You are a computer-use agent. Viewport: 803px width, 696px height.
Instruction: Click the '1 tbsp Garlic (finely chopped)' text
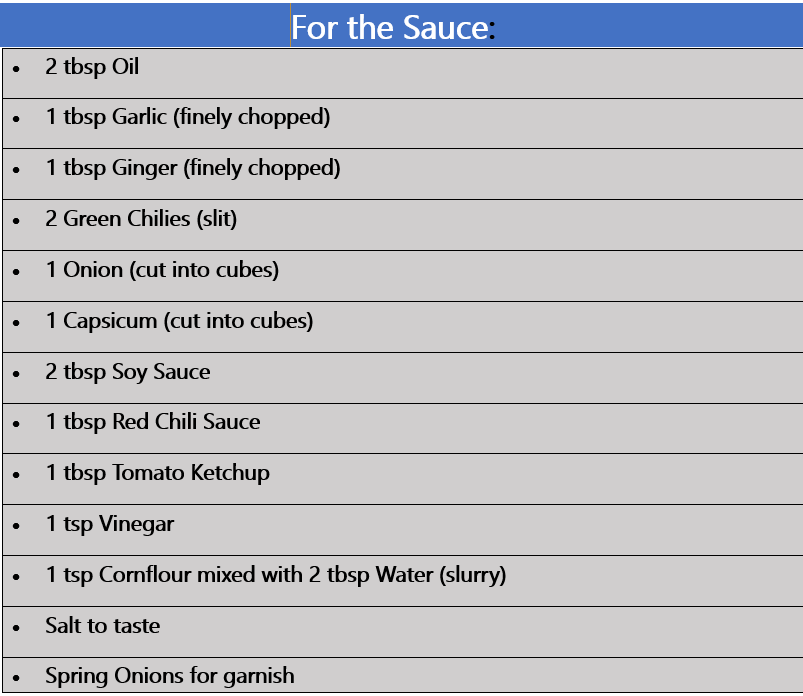click(x=188, y=117)
